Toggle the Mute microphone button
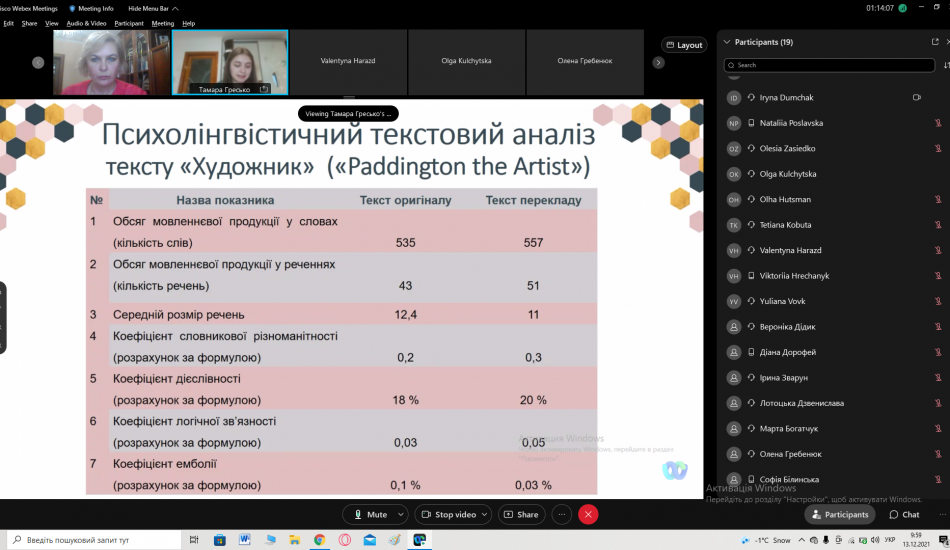 coord(368,514)
